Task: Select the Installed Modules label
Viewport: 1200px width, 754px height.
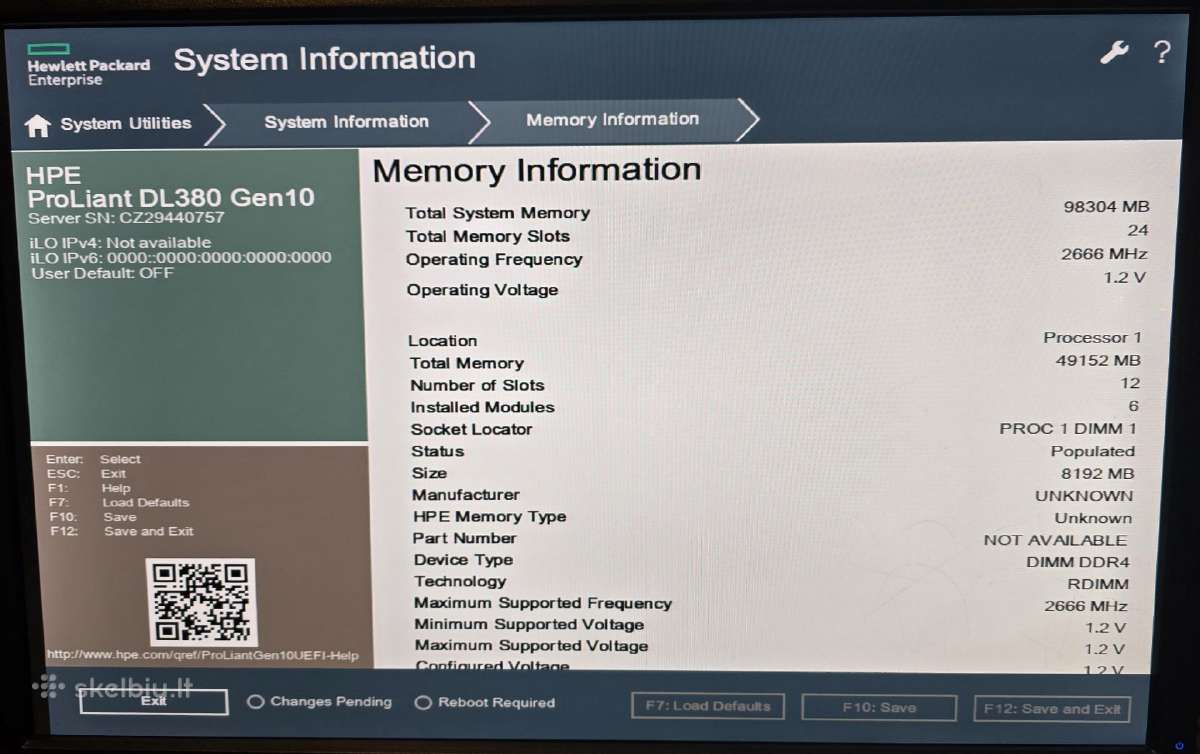Action: [x=482, y=407]
